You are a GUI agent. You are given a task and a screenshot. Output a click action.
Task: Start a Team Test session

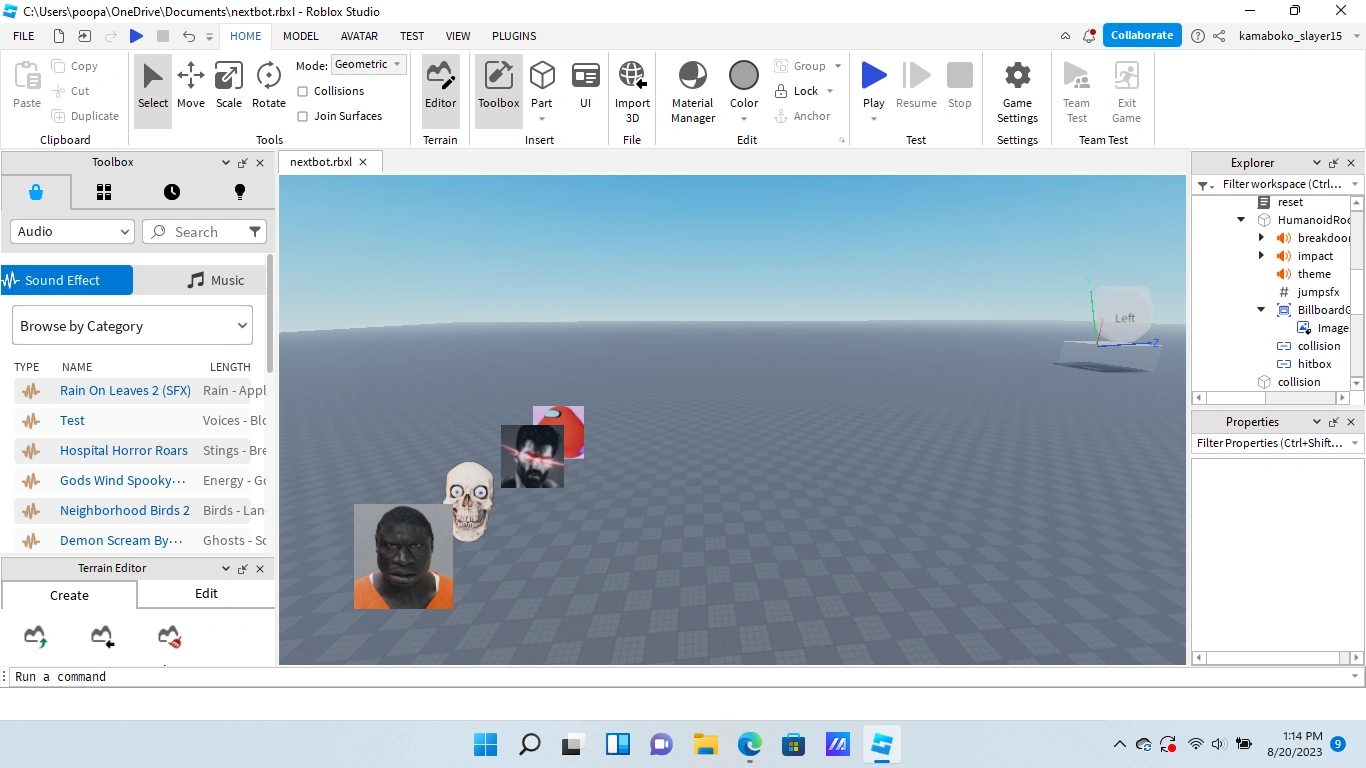pyautogui.click(x=1076, y=85)
